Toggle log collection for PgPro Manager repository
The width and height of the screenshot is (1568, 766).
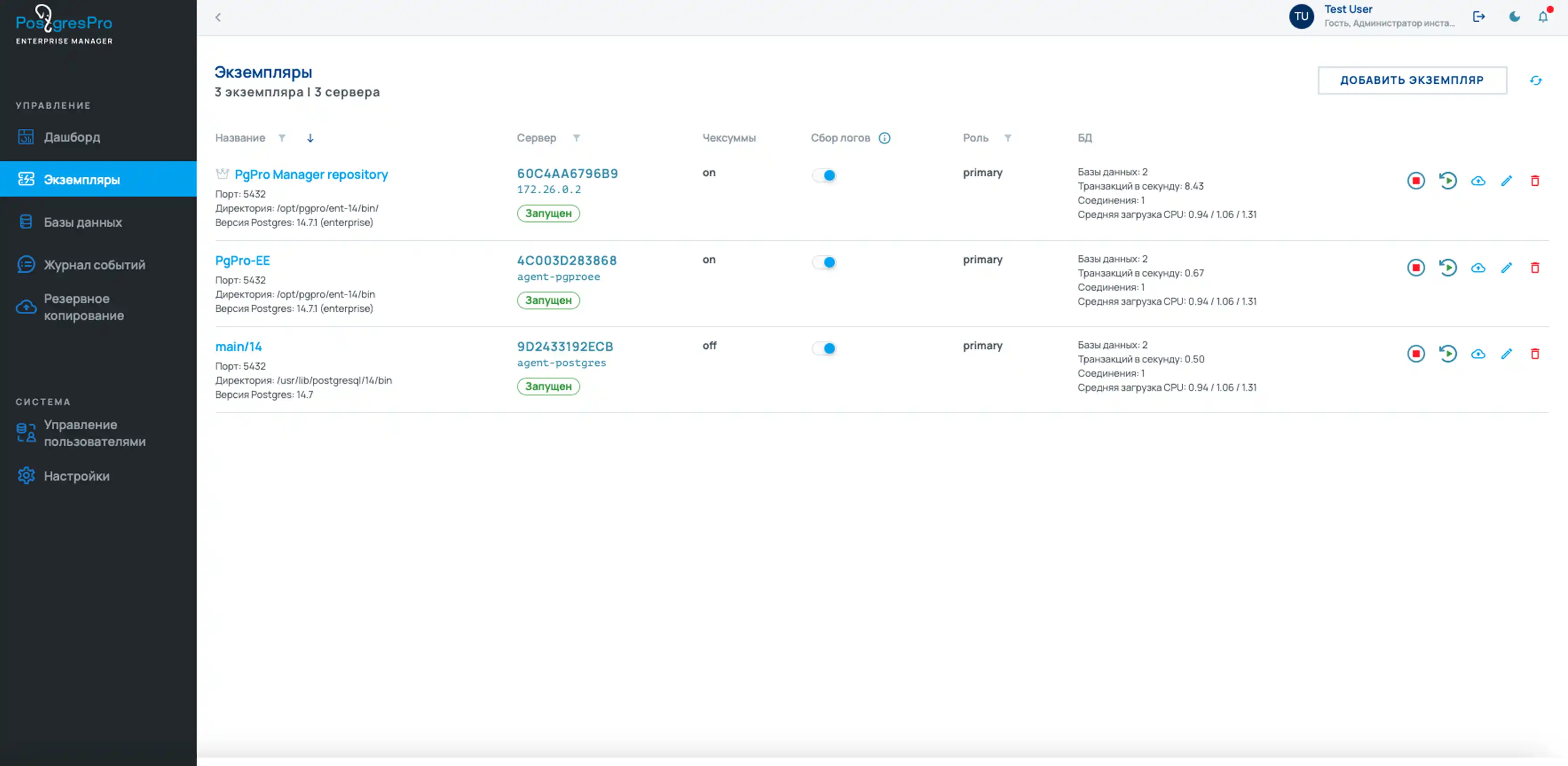click(824, 175)
